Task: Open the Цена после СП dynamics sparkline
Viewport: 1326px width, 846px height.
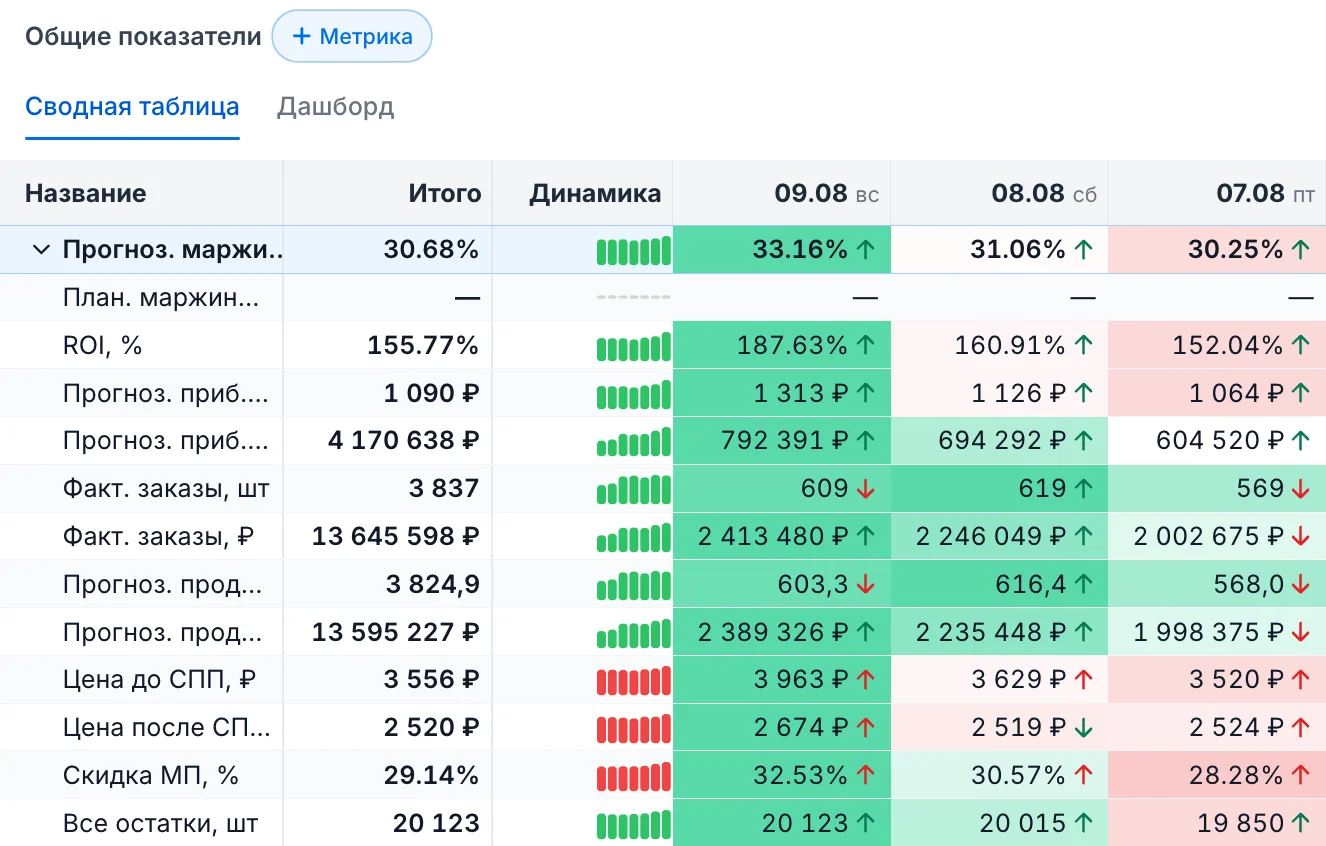Action: pyautogui.click(x=633, y=728)
